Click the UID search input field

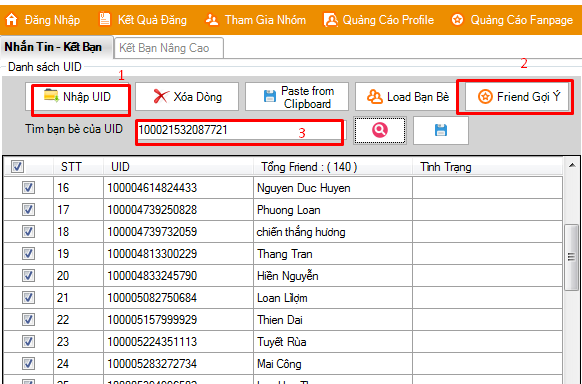(241, 130)
